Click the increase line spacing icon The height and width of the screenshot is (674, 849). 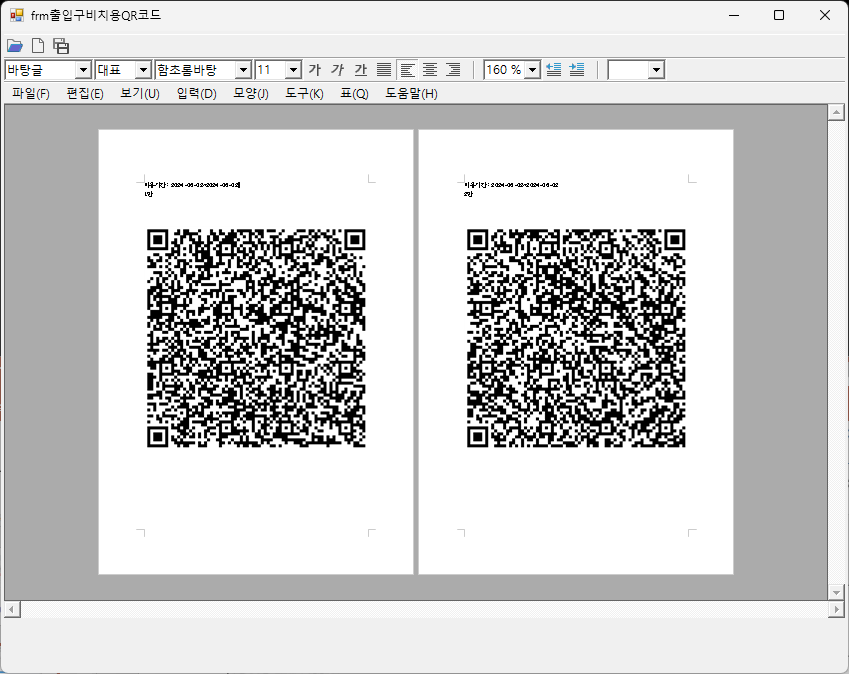pyautogui.click(x=576, y=69)
